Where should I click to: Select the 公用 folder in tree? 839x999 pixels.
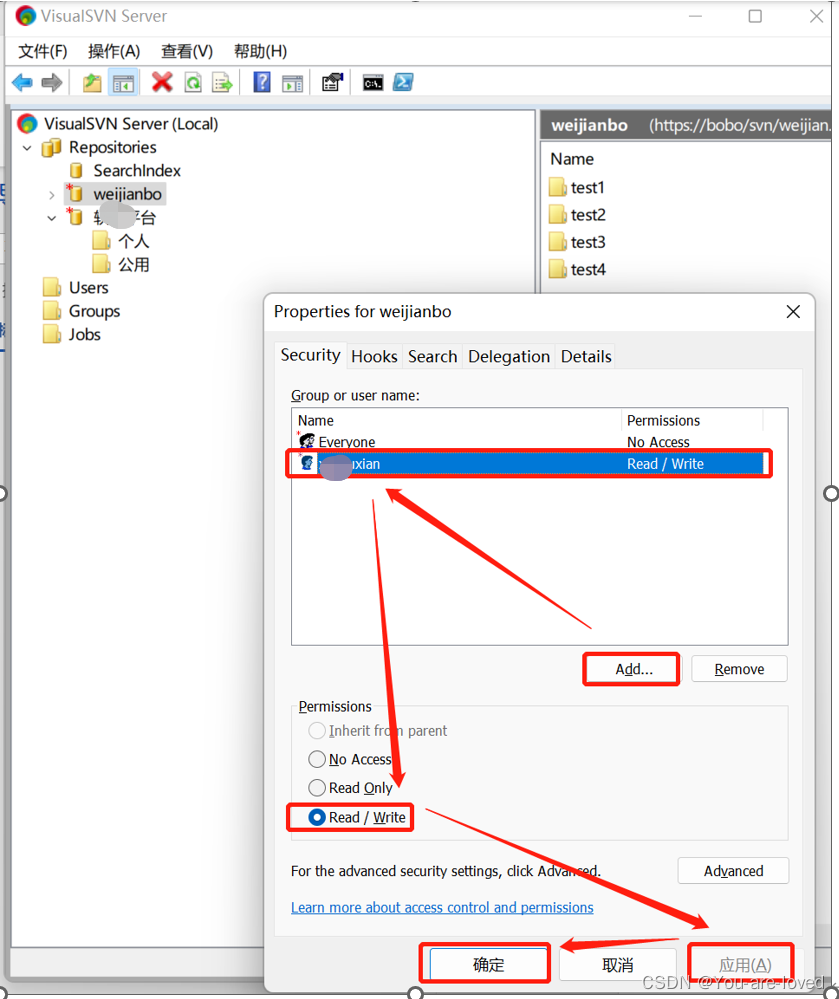(x=134, y=264)
